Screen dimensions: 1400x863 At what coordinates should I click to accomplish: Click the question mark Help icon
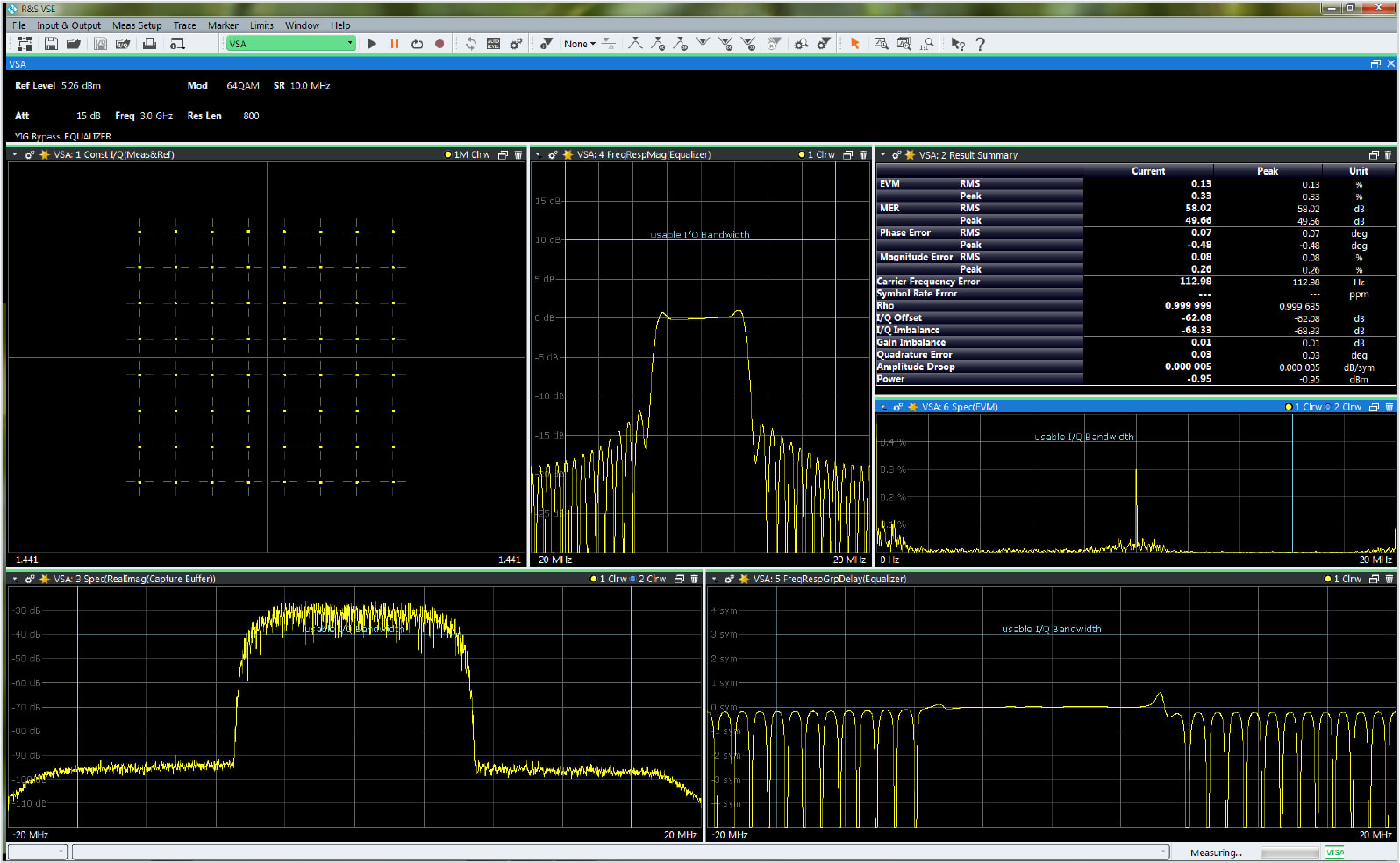point(980,44)
